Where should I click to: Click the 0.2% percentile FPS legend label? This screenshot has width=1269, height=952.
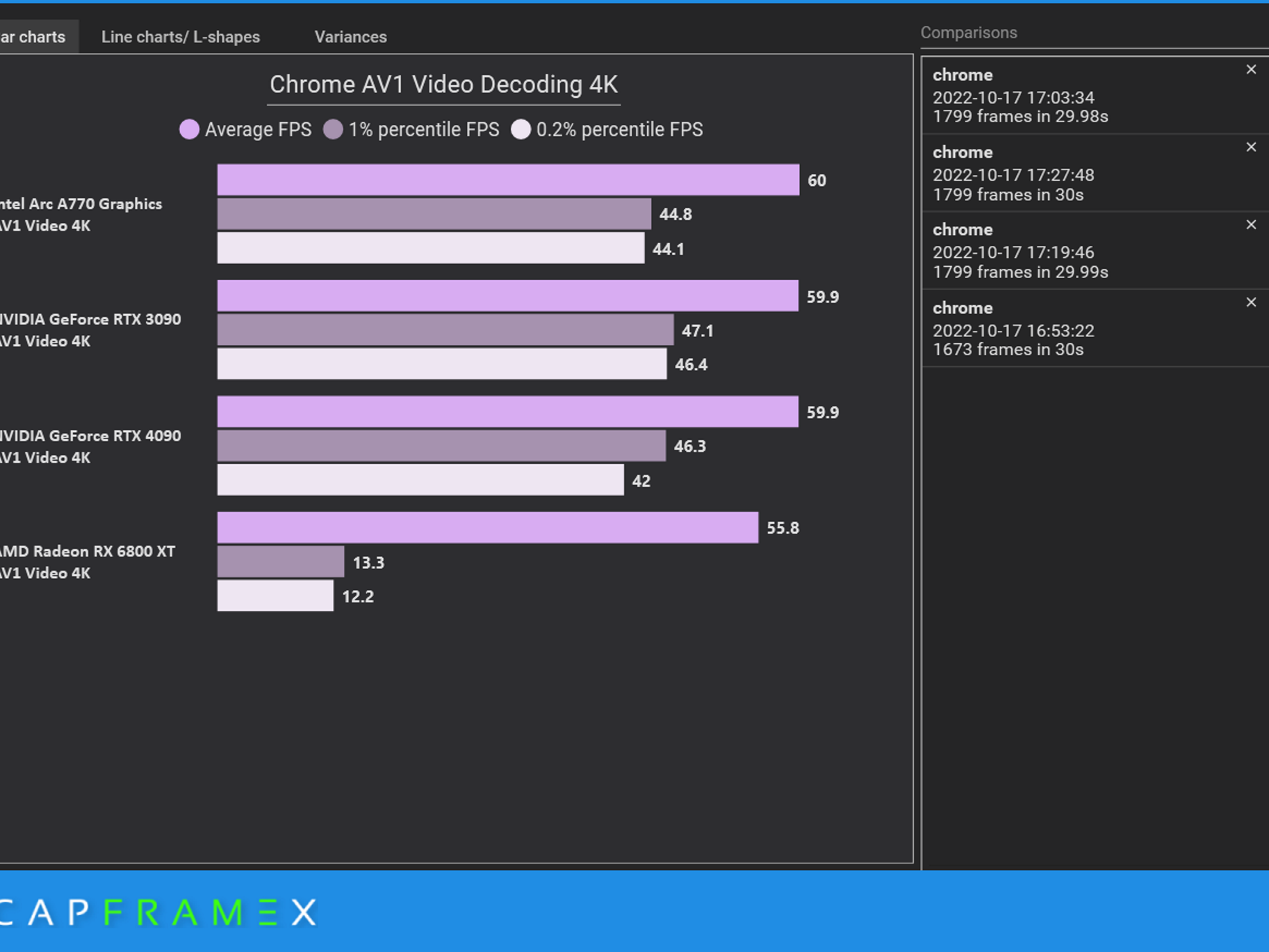pyautogui.click(x=620, y=130)
